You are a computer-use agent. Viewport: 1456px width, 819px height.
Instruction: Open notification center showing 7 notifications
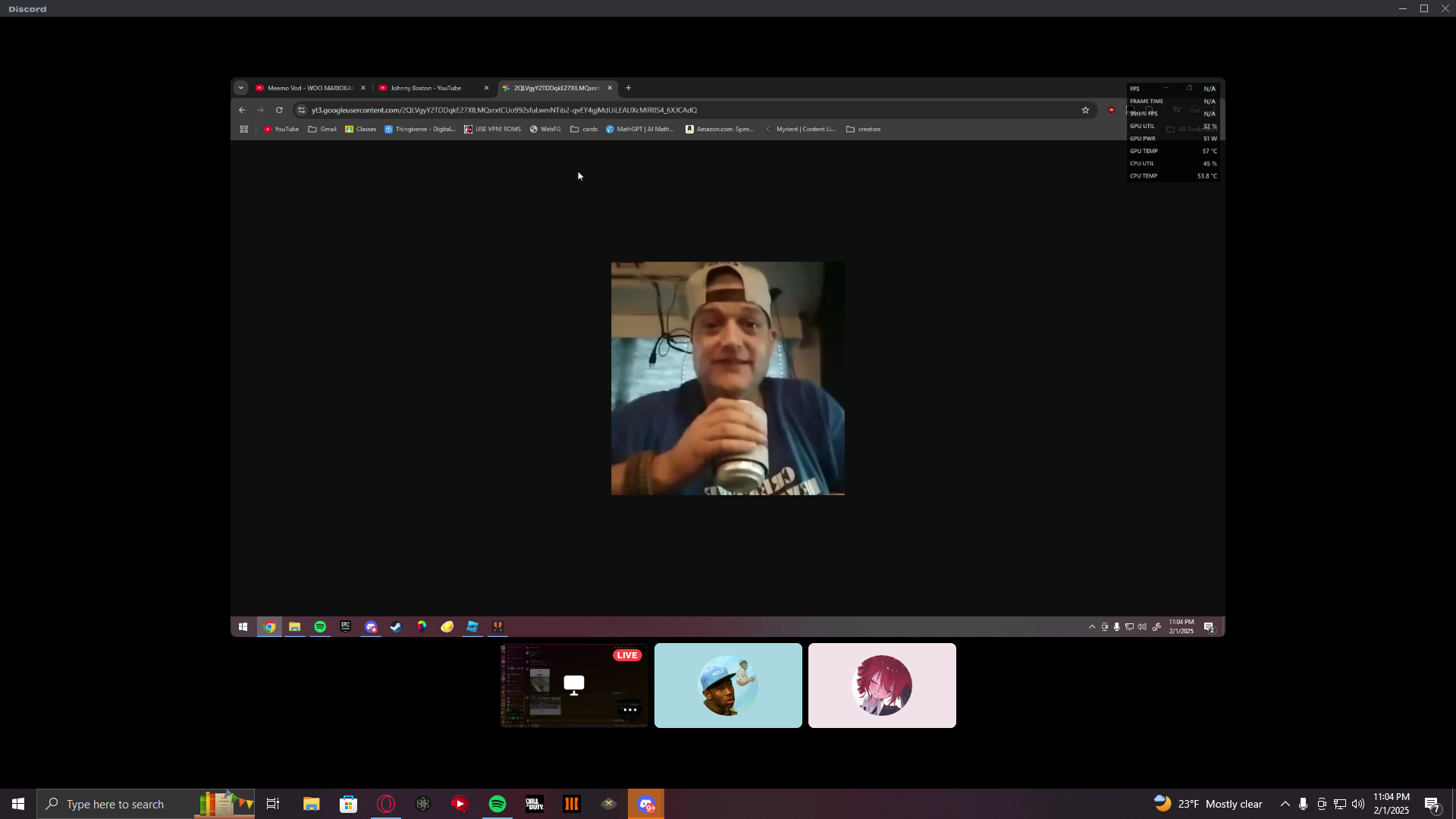coord(1432,804)
